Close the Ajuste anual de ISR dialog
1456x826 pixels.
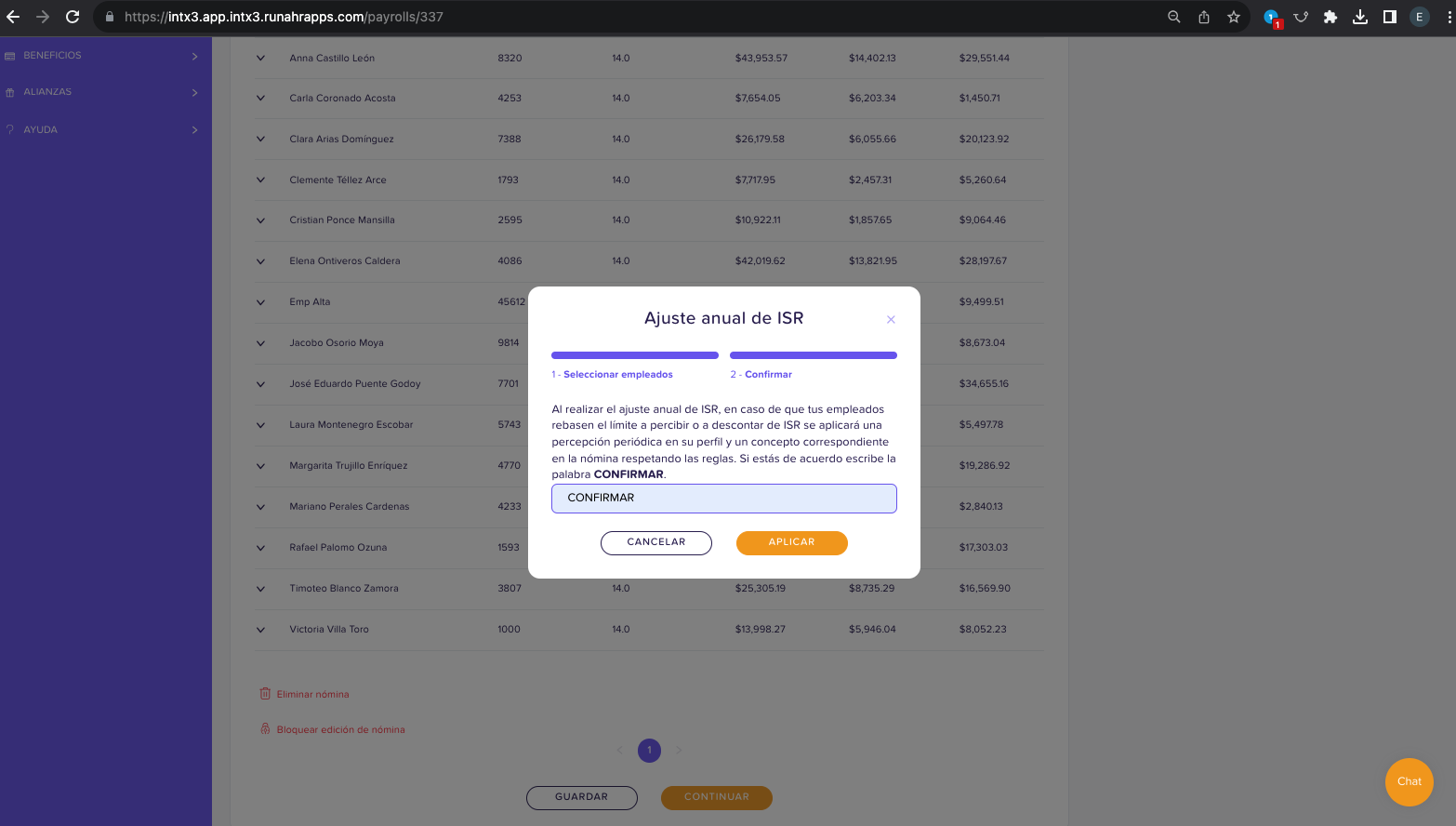(x=891, y=319)
